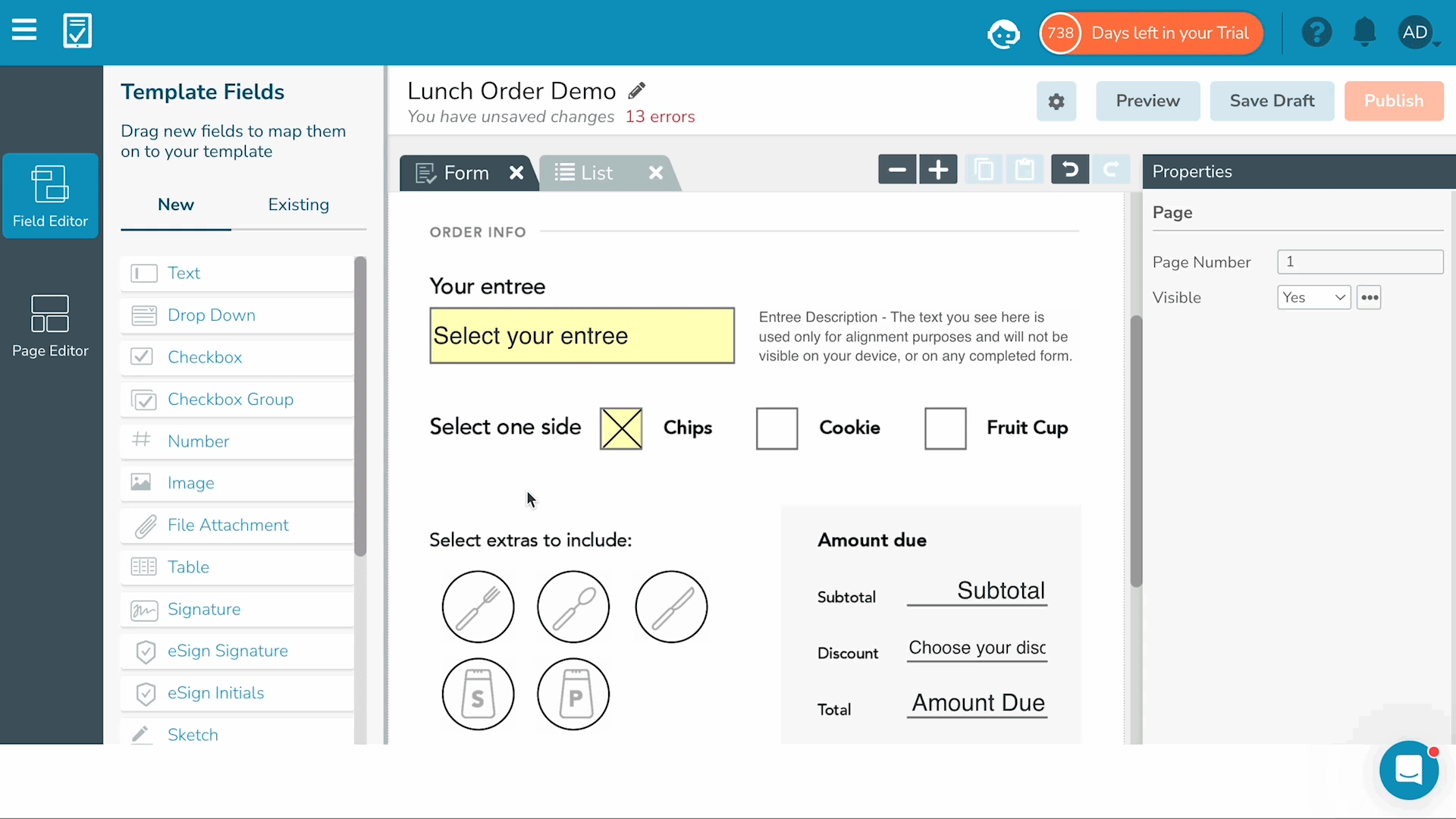Viewport: 1456px width, 819px height.
Task: Open the Page Editor panel
Action: pyautogui.click(x=50, y=326)
